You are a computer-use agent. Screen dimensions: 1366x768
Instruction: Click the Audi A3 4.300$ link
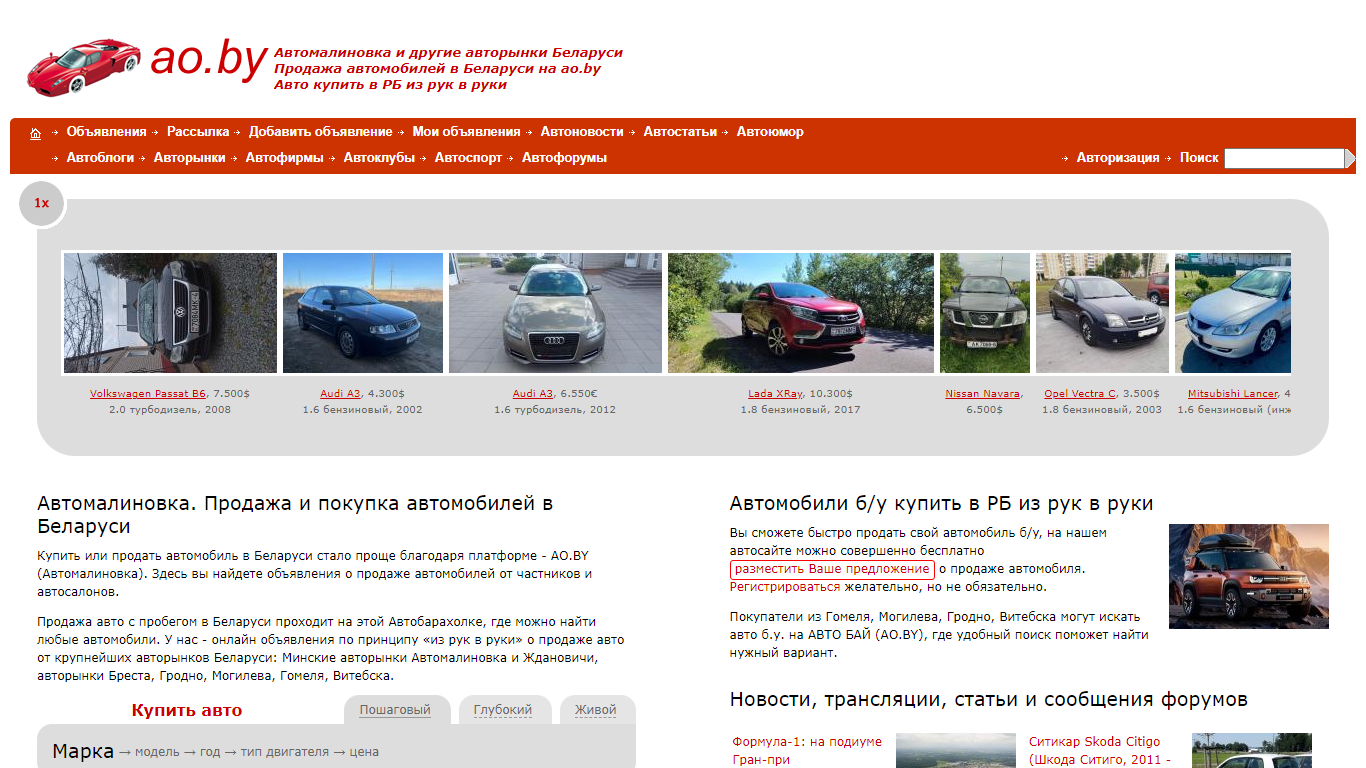click(x=339, y=394)
